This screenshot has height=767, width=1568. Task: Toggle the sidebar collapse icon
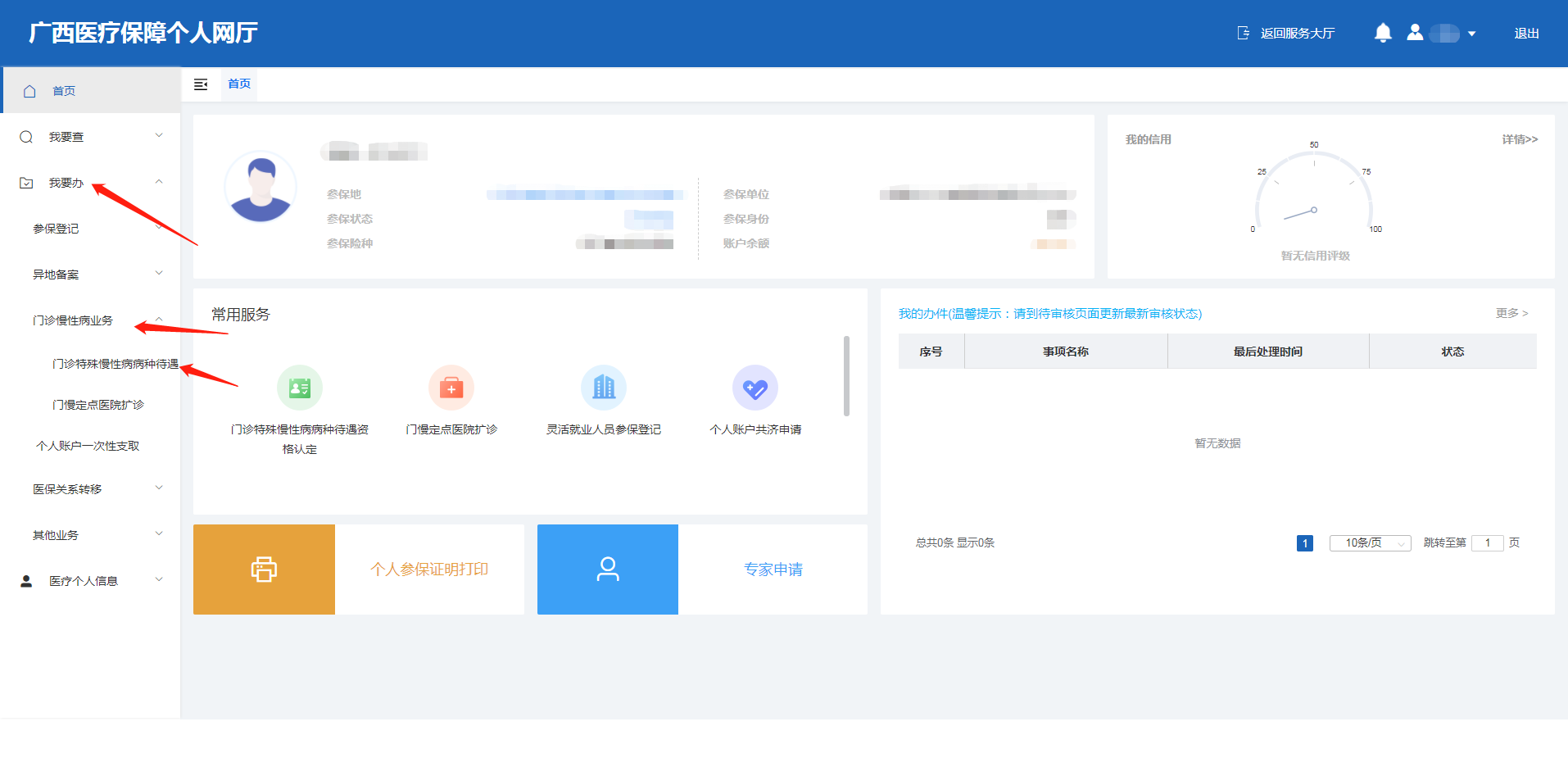201,84
